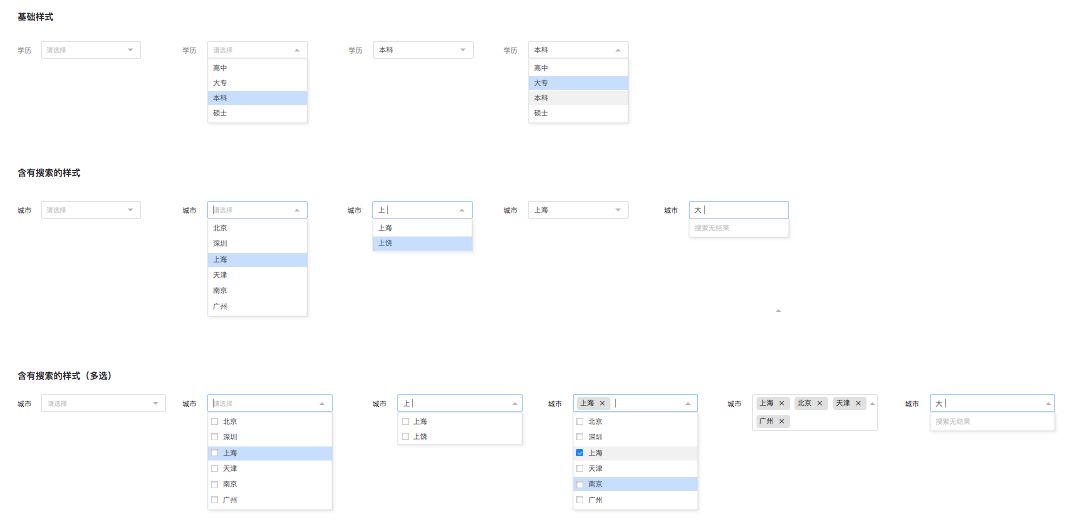Open the first 学历 请选择 dropdown

91,50
